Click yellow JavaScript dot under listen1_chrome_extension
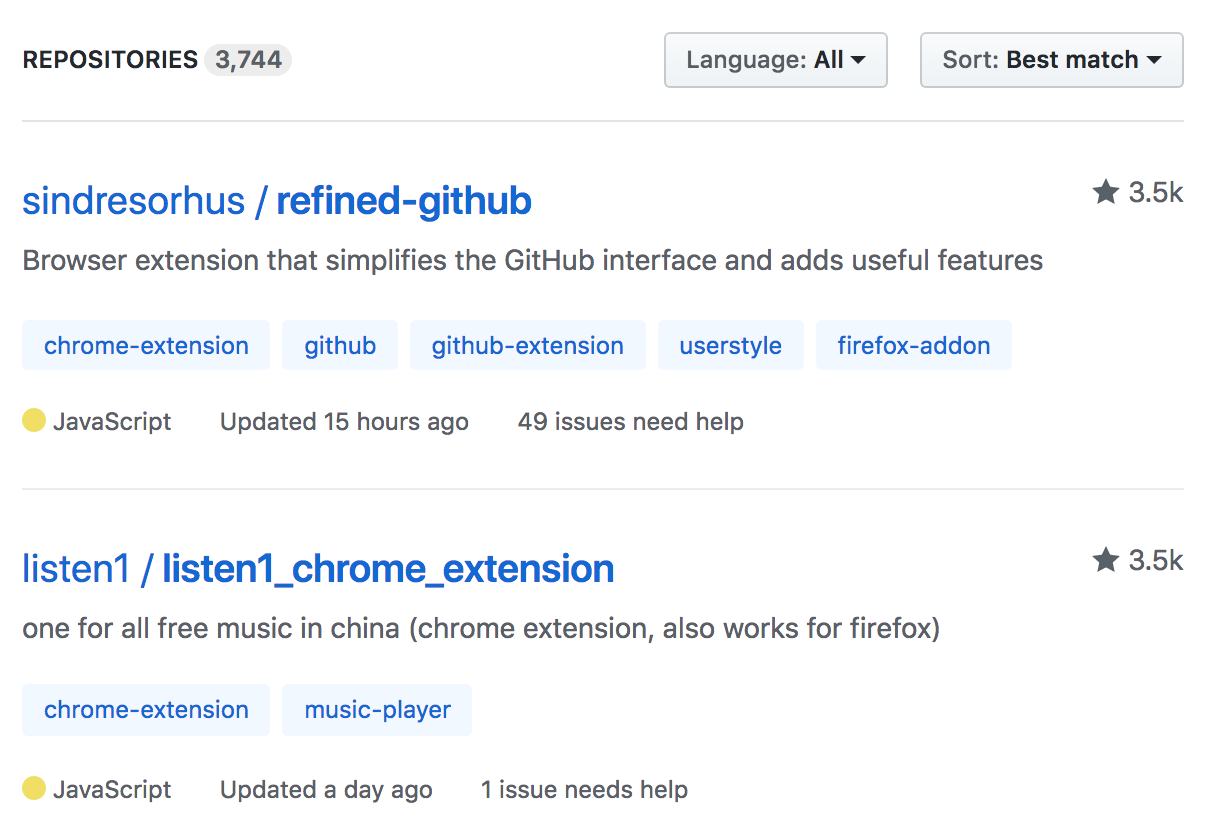The height and width of the screenshot is (832, 1212). 34,789
